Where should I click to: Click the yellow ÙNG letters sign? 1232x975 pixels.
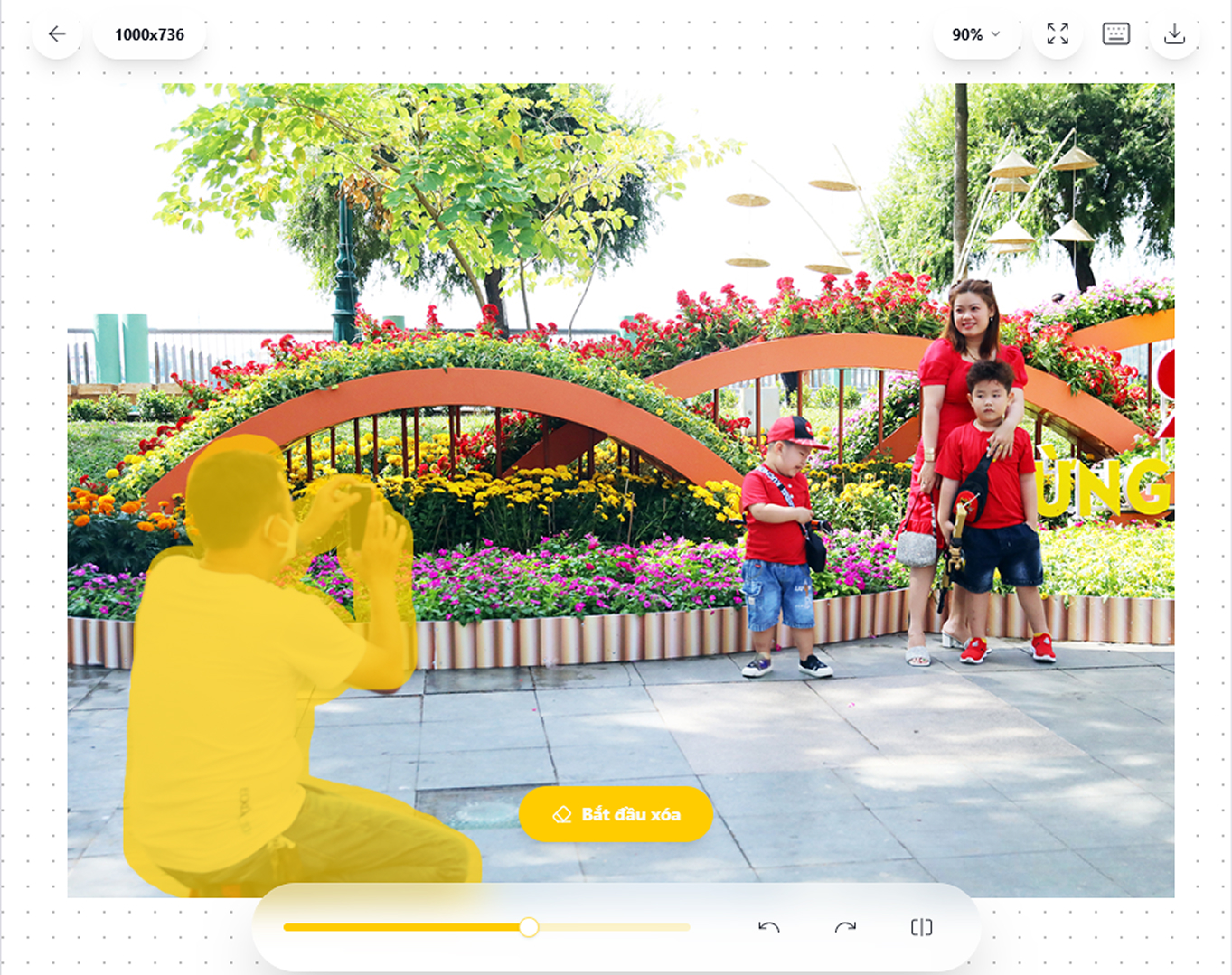click(1103, 486)
